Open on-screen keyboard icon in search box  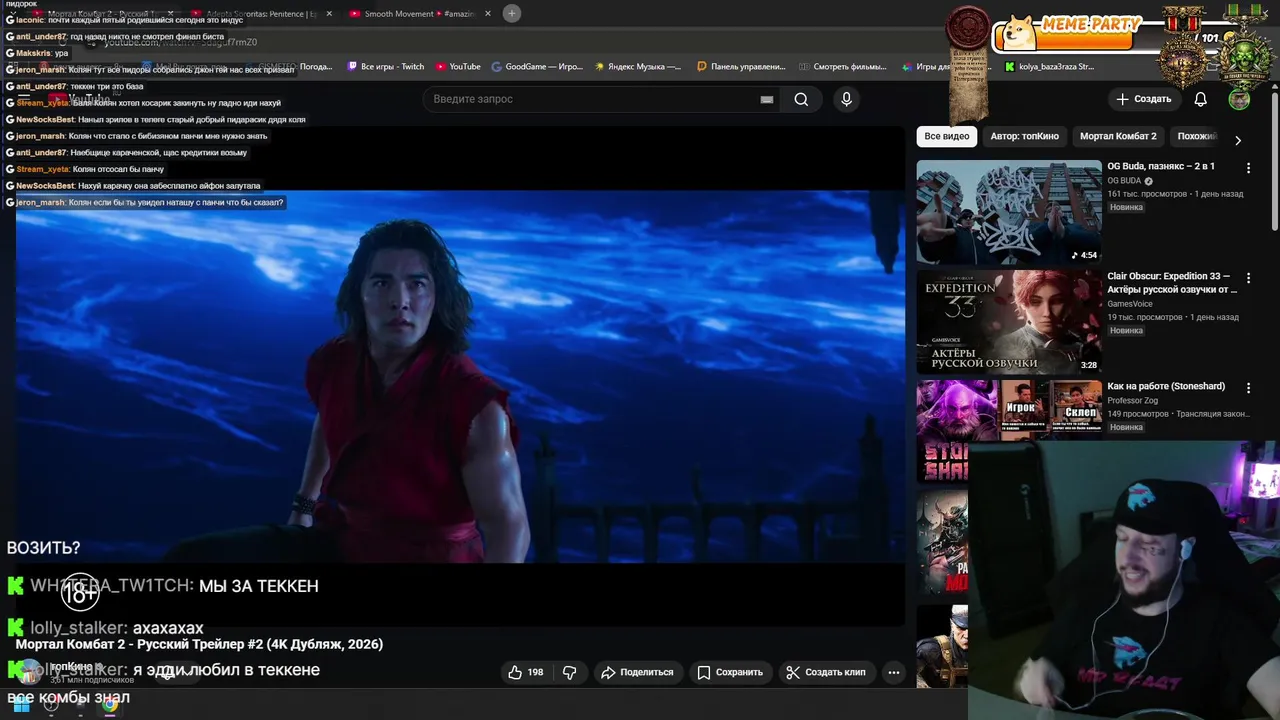tap(767, 99)
